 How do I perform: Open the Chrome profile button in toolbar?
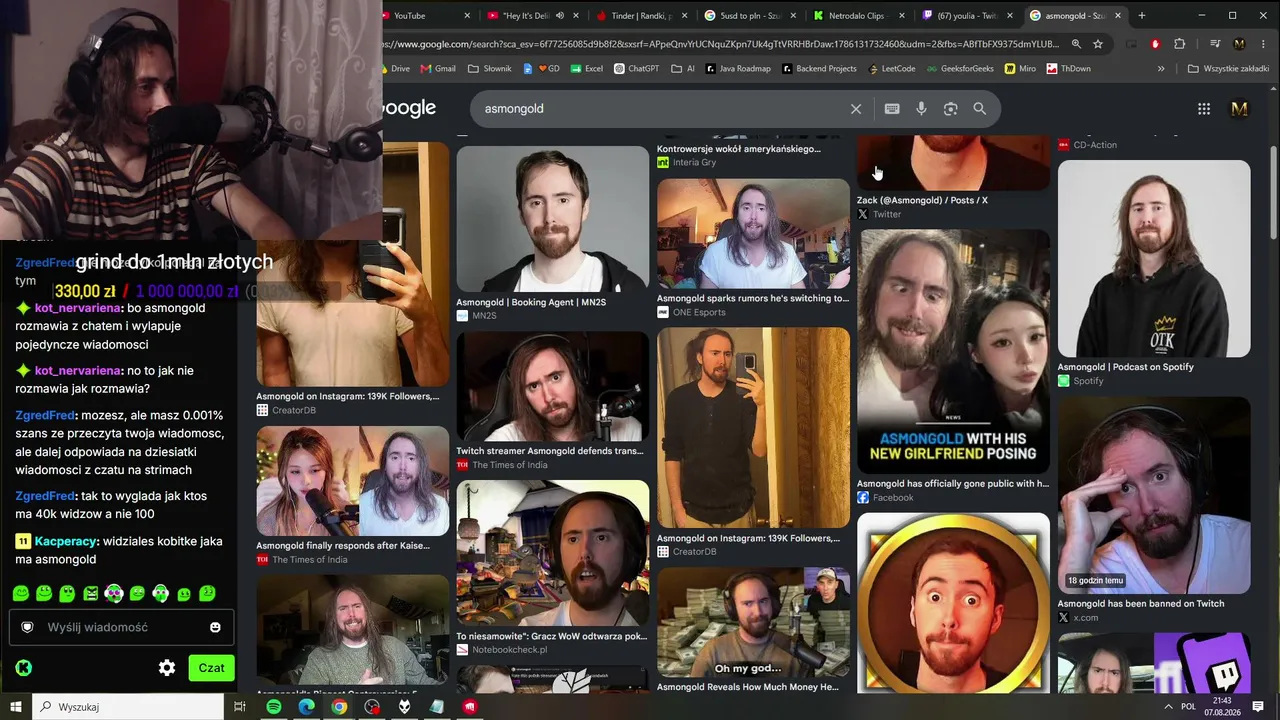coord(1239,44)
